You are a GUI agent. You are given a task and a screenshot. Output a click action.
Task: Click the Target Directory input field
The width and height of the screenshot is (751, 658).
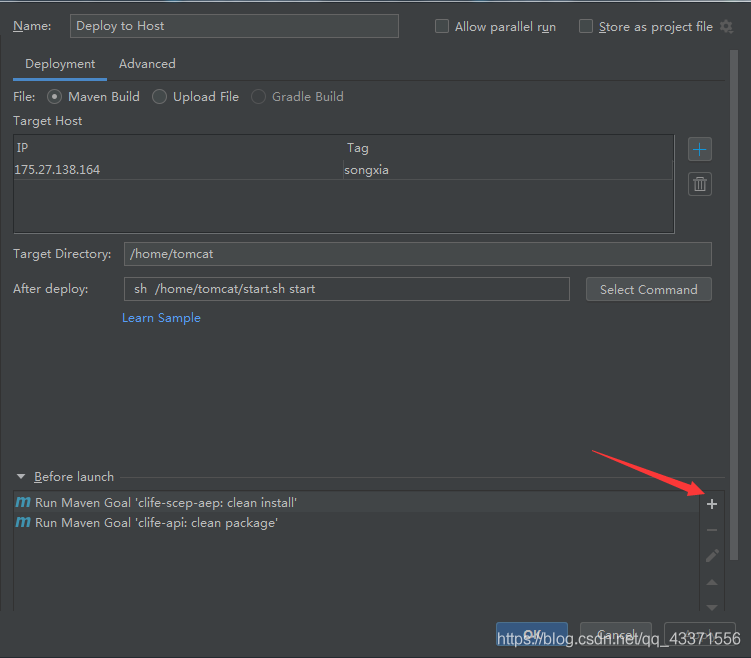417,254
